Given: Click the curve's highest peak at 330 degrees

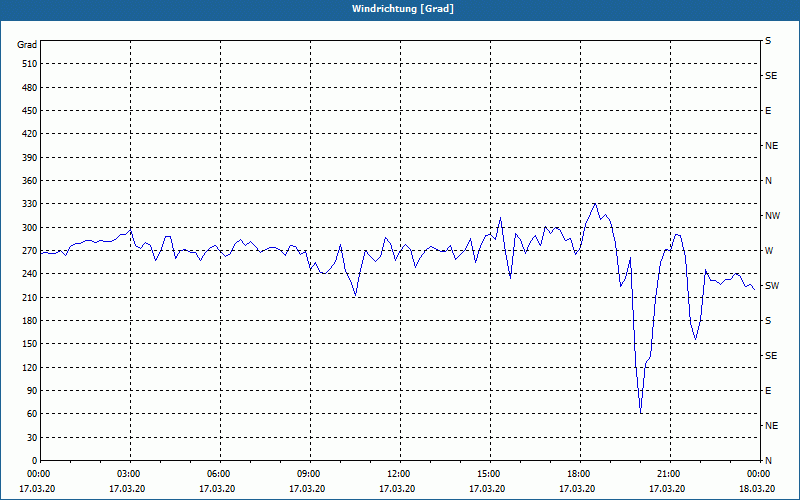Looking at the screenshot, I should pos(595,204).
